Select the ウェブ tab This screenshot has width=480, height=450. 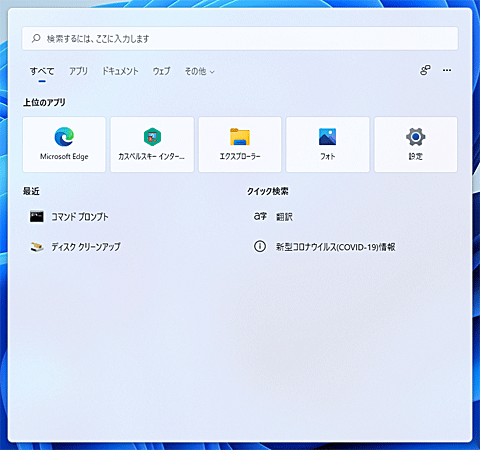pyautogui.click(x=161, y=71)
